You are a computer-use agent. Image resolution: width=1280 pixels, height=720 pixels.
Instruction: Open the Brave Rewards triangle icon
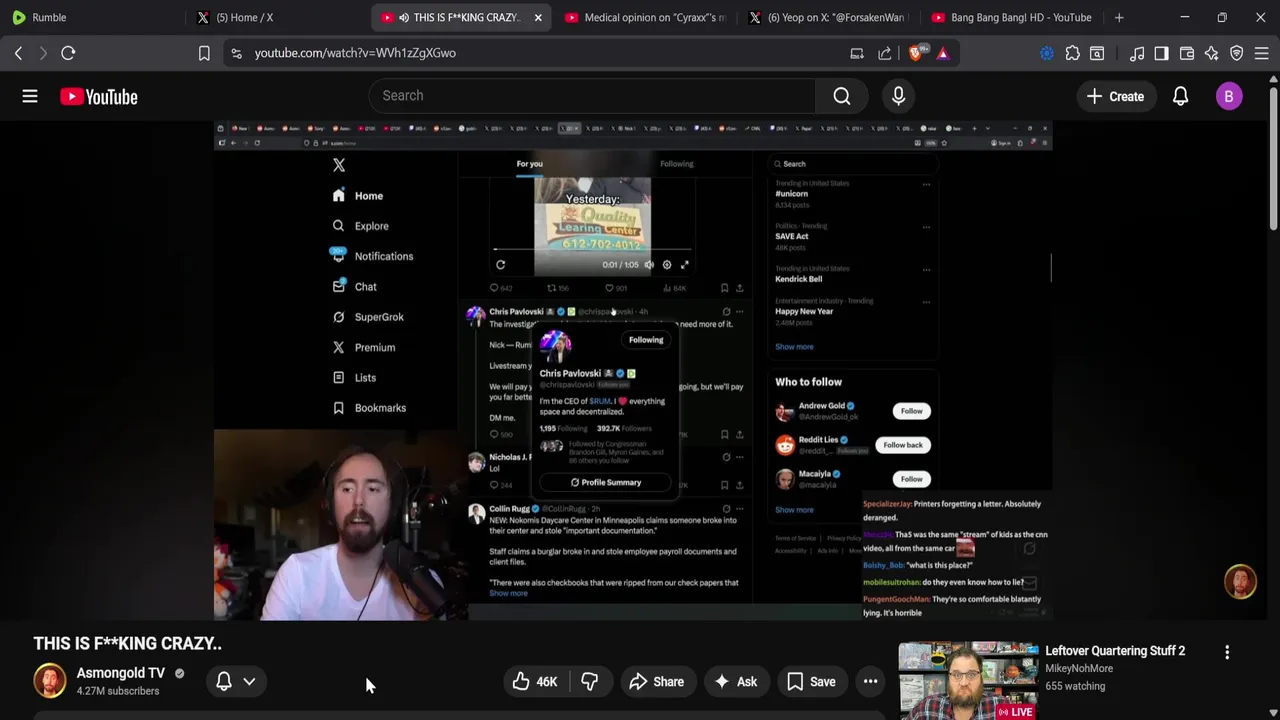942,53
